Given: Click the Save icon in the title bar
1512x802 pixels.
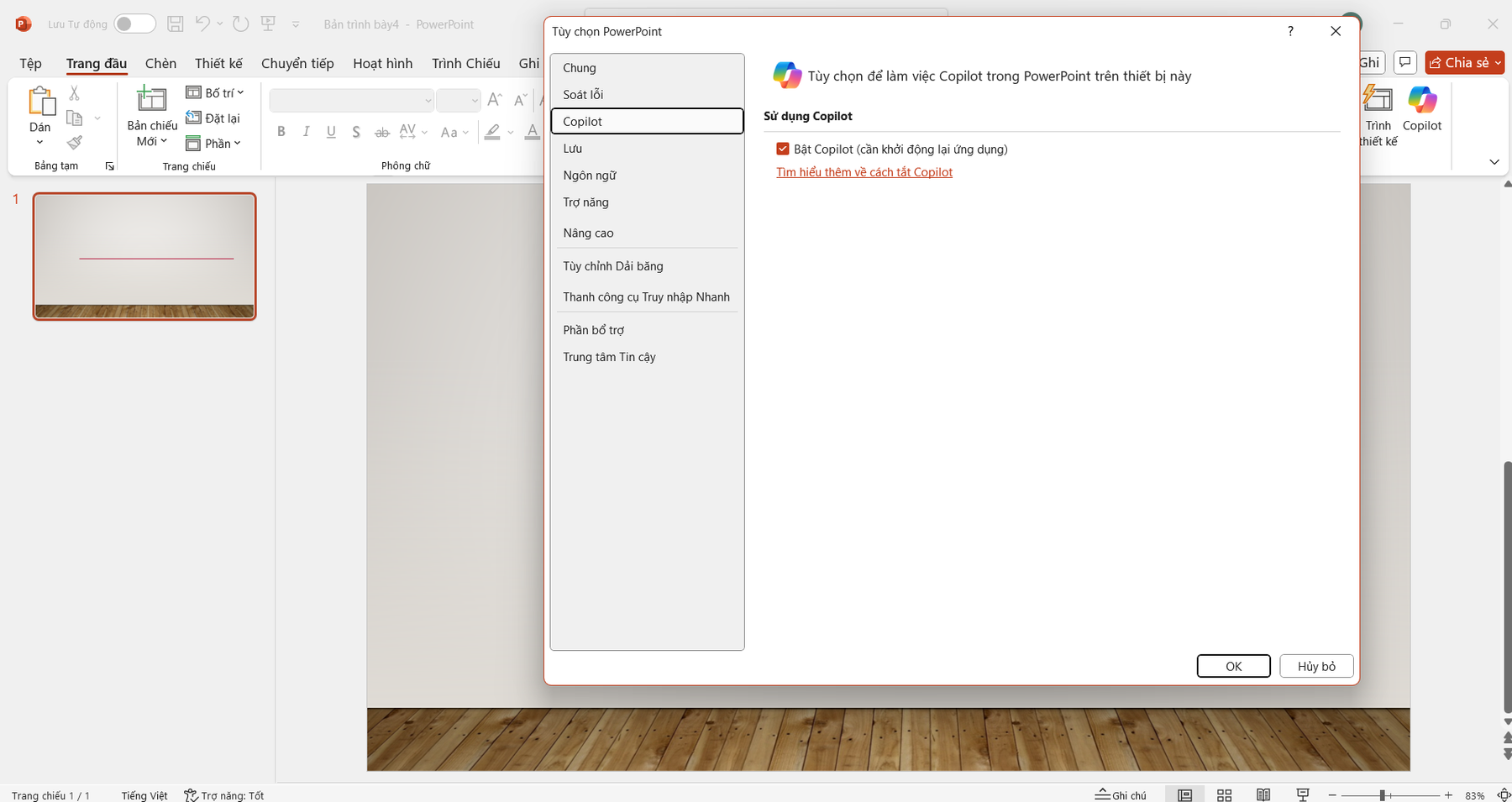Looking at the screenshot, I should pyautogui.click(x=176, y=24).
